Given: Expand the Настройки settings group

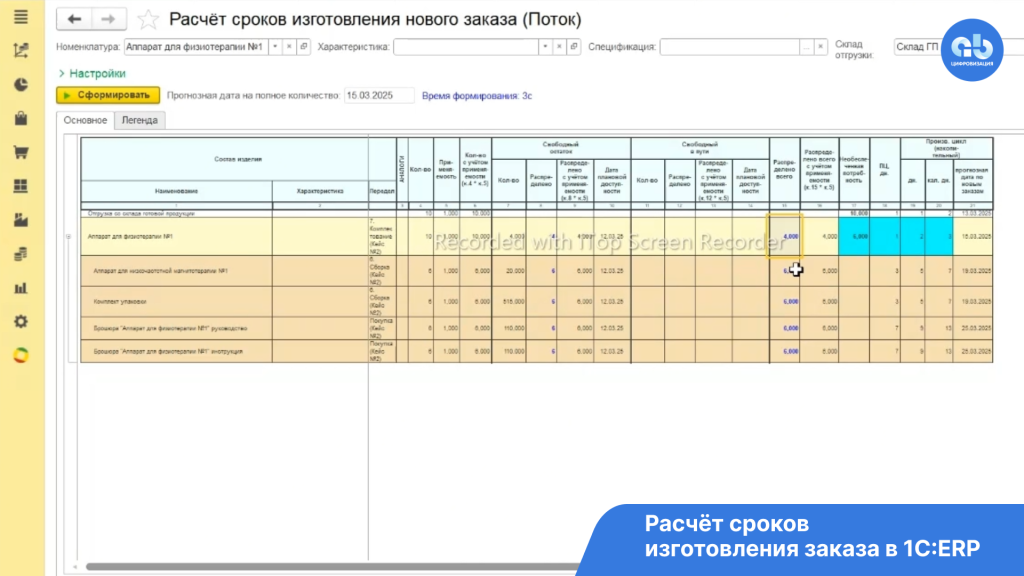Looking at the screenshot, I should tap(92, 74).
